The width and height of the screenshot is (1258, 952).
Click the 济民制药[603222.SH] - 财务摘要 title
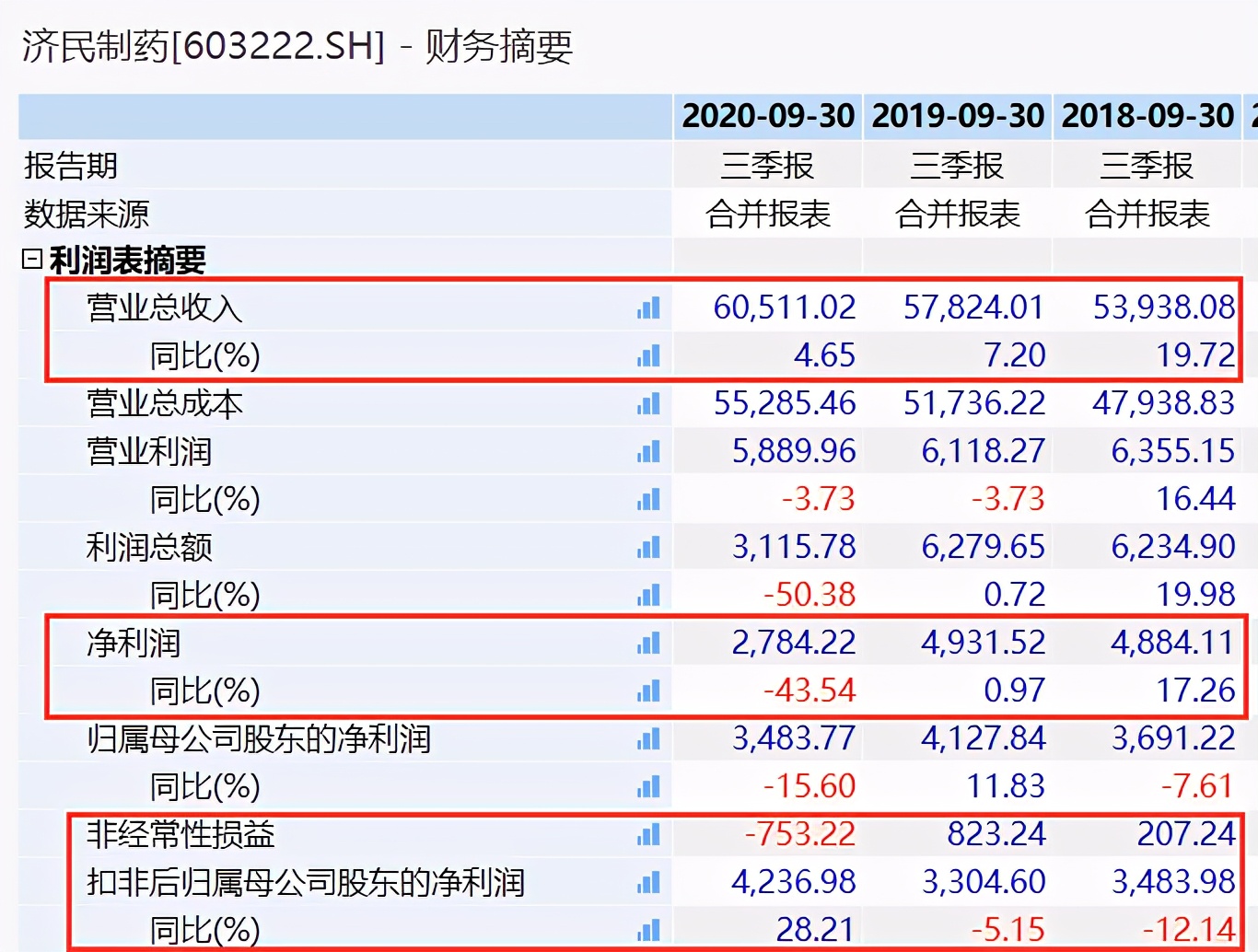(x=297, y=46)
